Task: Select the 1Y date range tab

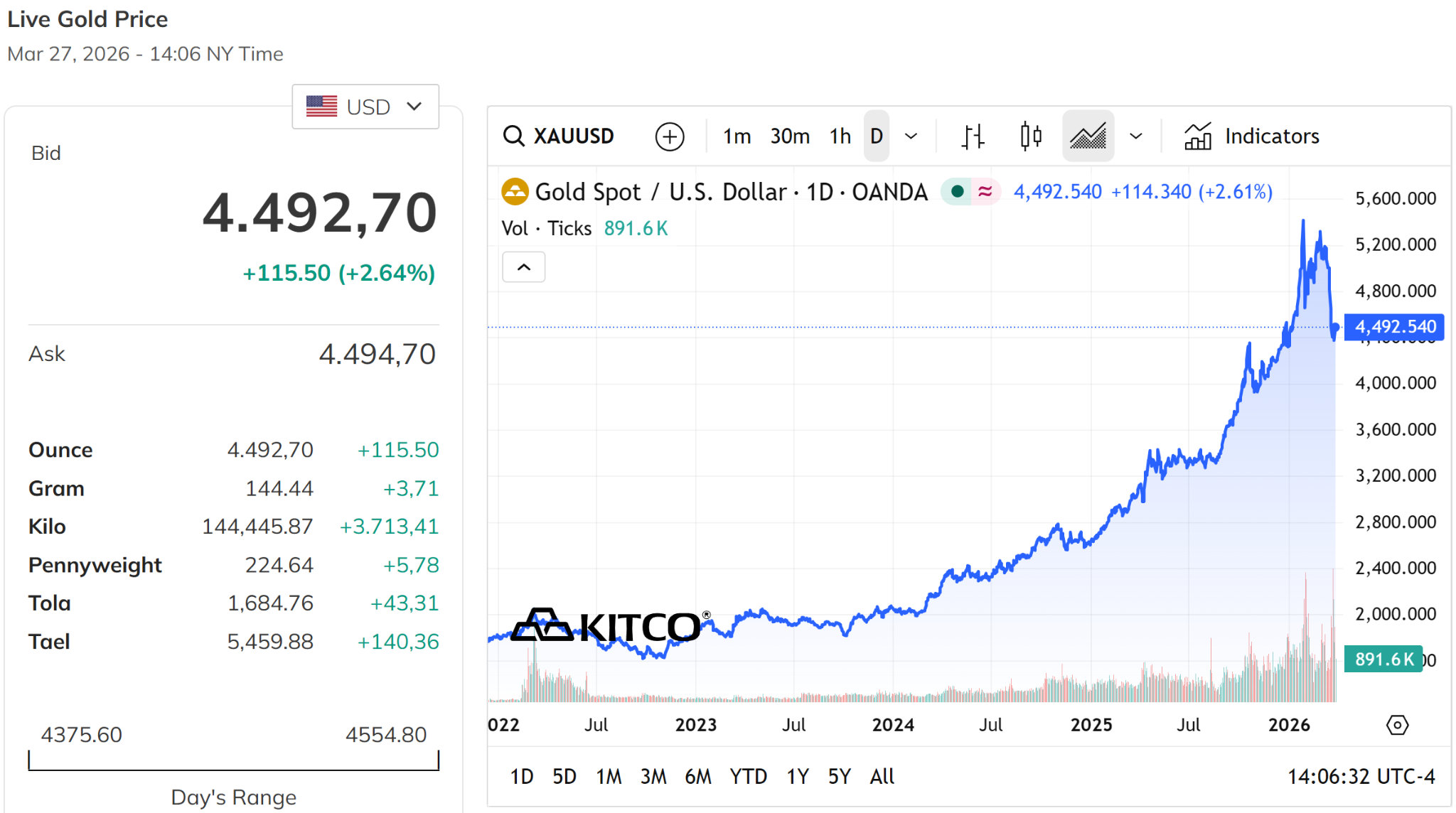Action: (x=798, y=776)
